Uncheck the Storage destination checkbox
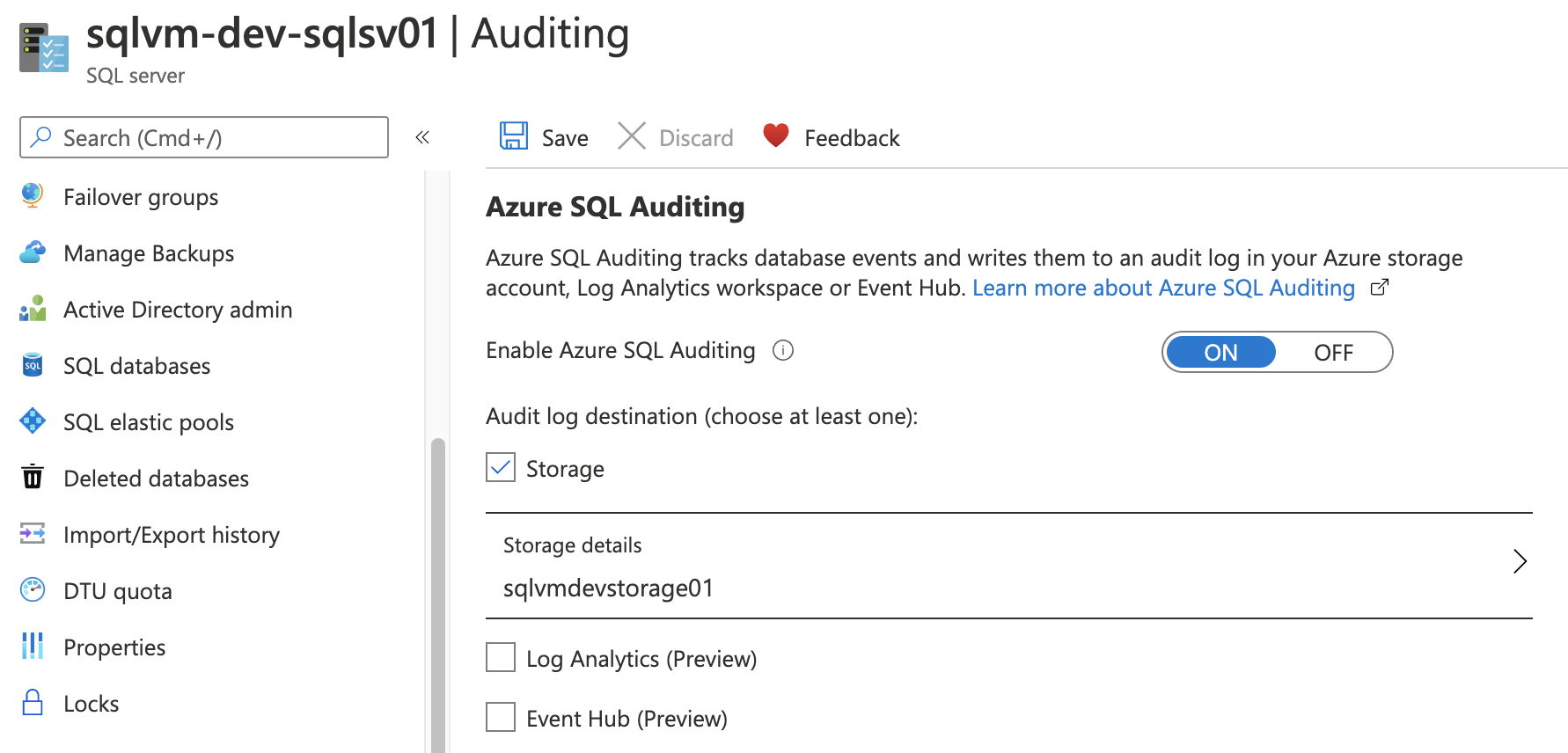 pos(501,468)
